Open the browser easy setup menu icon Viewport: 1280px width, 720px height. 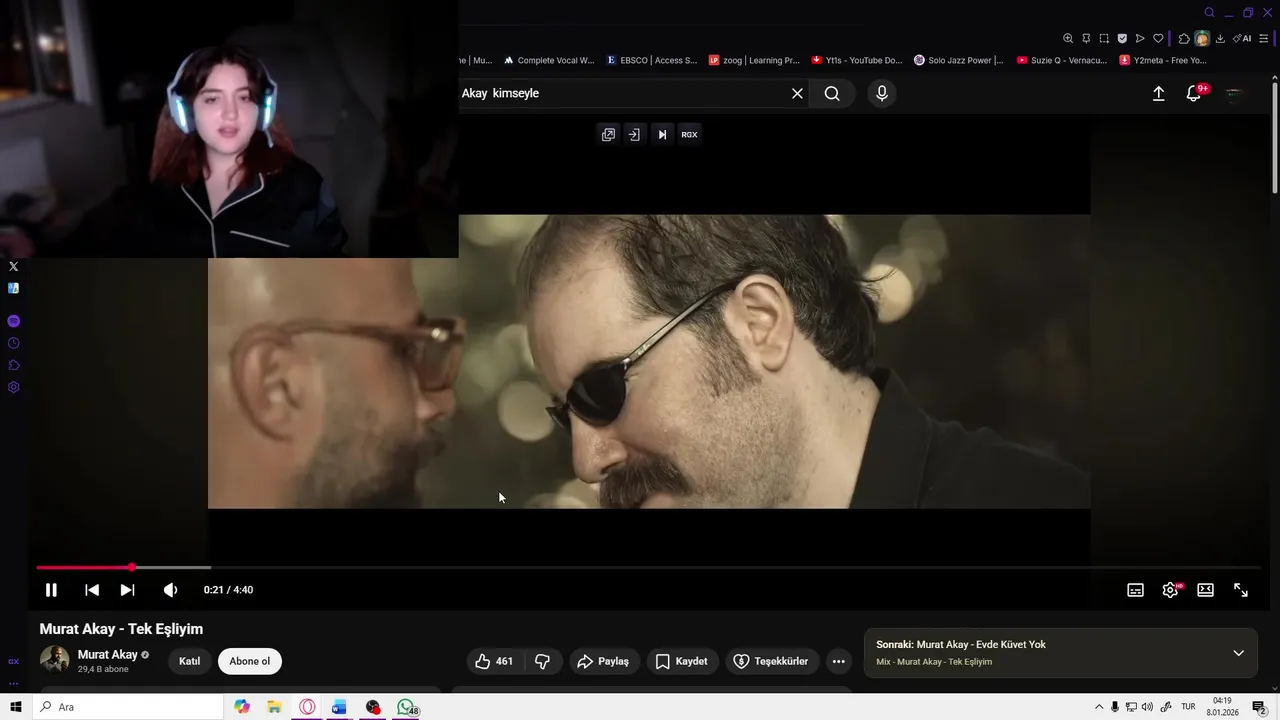coord(1264,38)
